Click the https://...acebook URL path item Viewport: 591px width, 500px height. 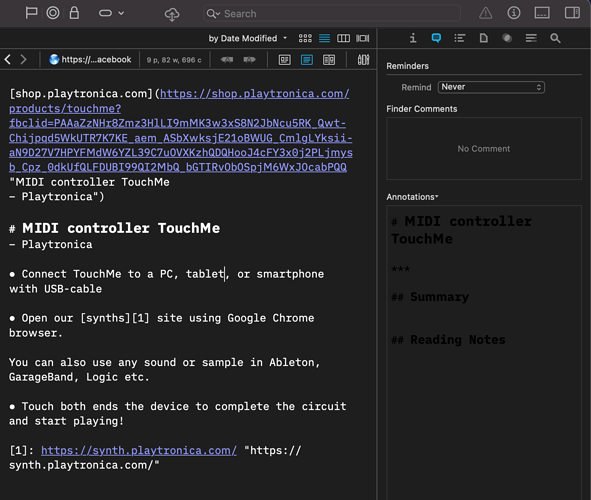pyautogui.click(x=90, y=59)
